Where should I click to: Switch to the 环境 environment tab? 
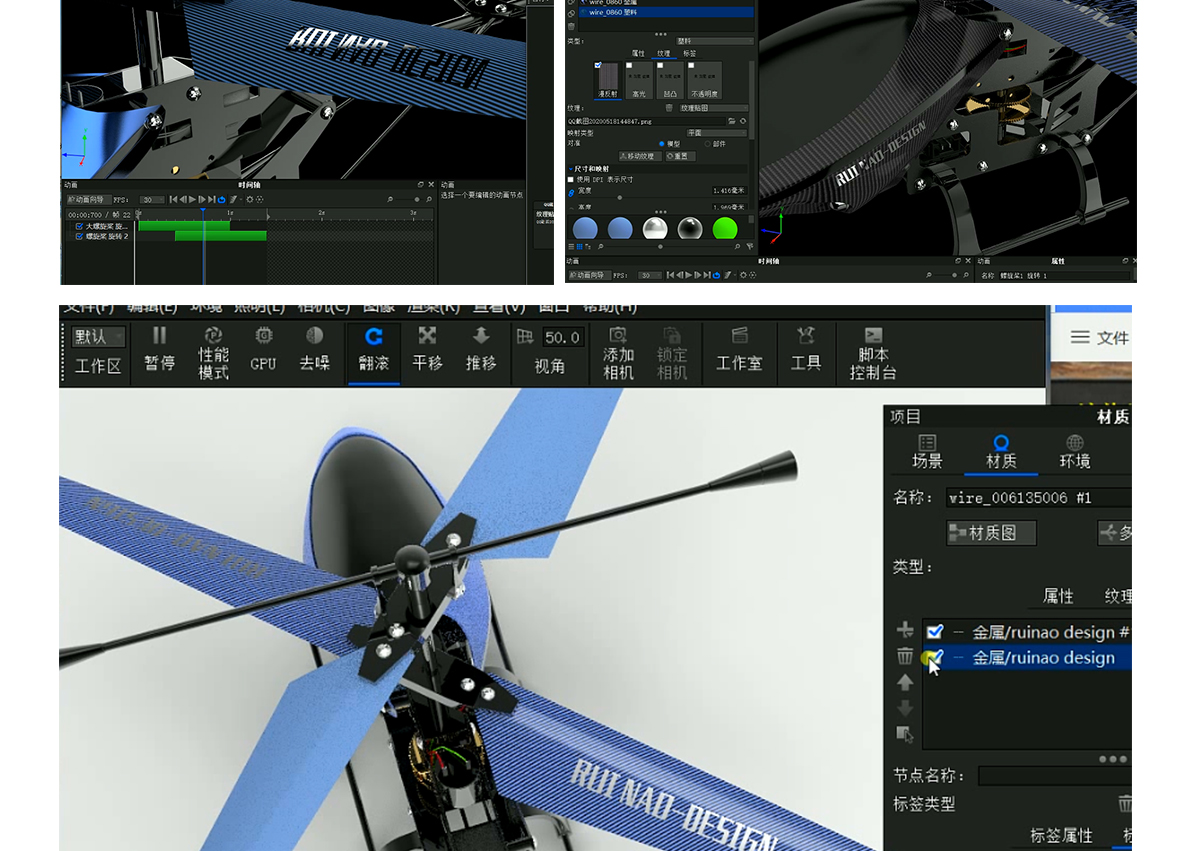click(x=1075, y=452)
